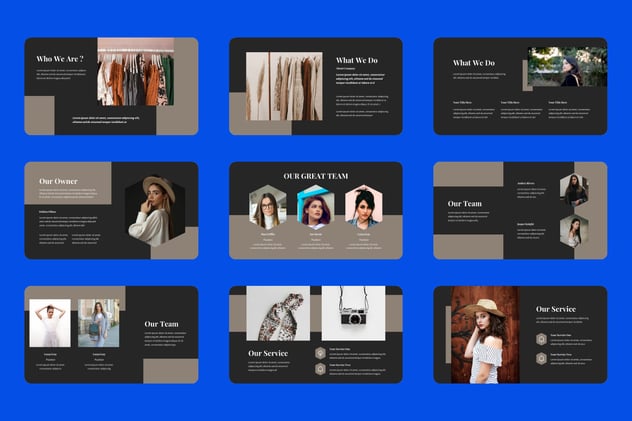Click the patterned scarf photo
This screenshot has width=632, height=421.
(278, 313)
